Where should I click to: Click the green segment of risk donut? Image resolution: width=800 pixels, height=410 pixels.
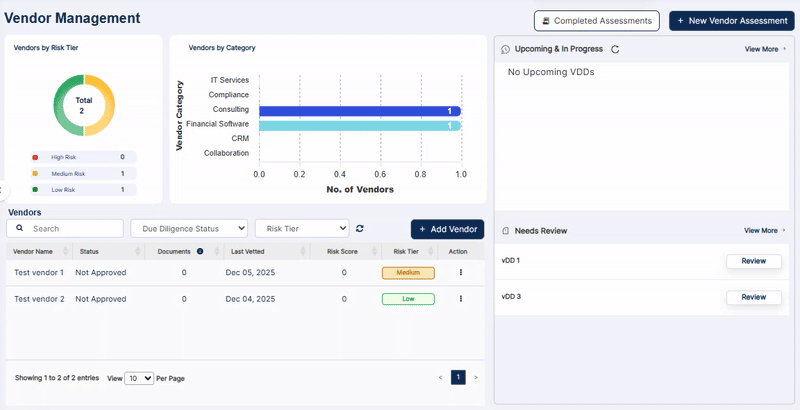pos(58,105)
